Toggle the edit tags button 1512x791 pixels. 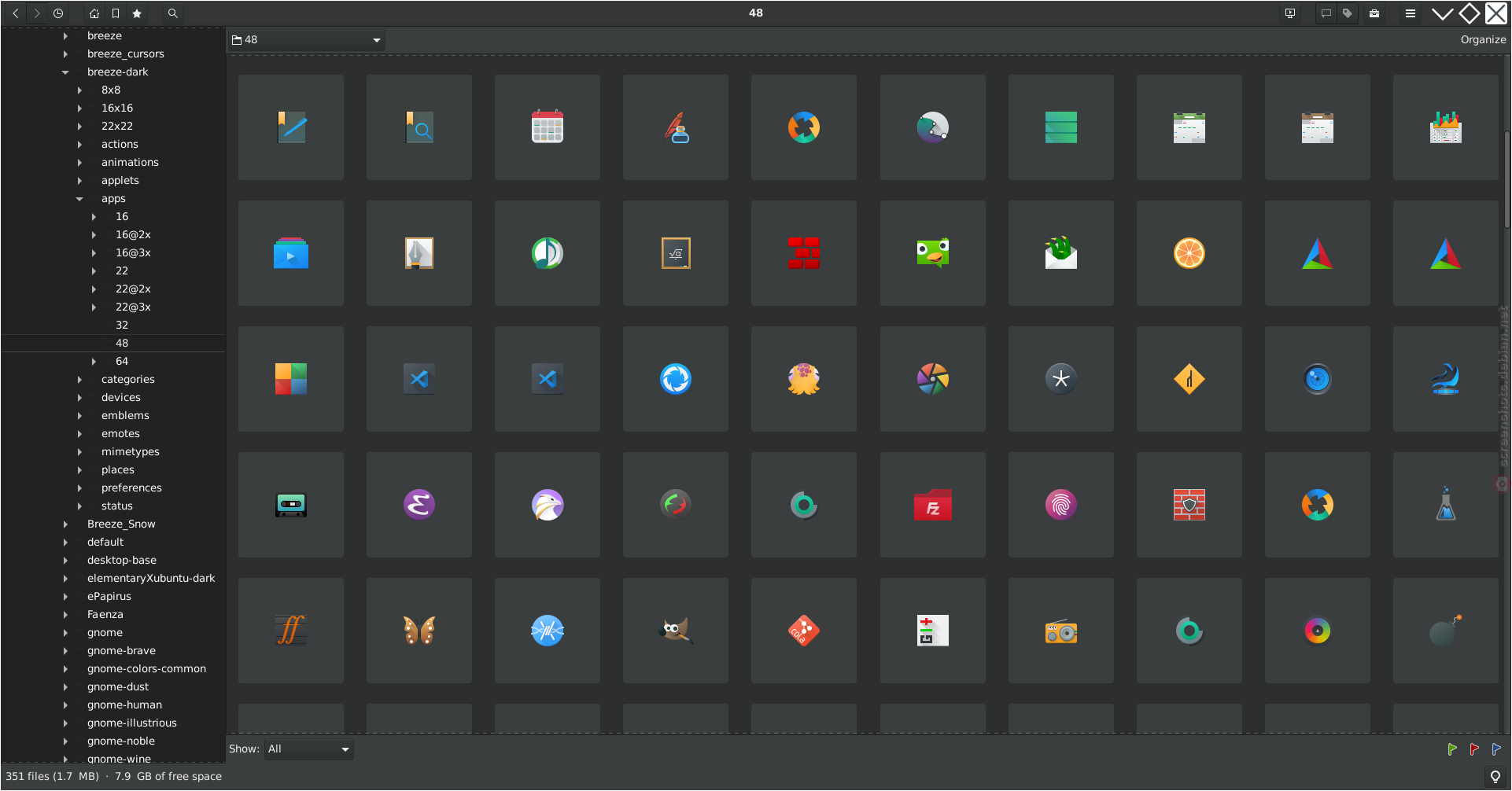(1348, 13)
